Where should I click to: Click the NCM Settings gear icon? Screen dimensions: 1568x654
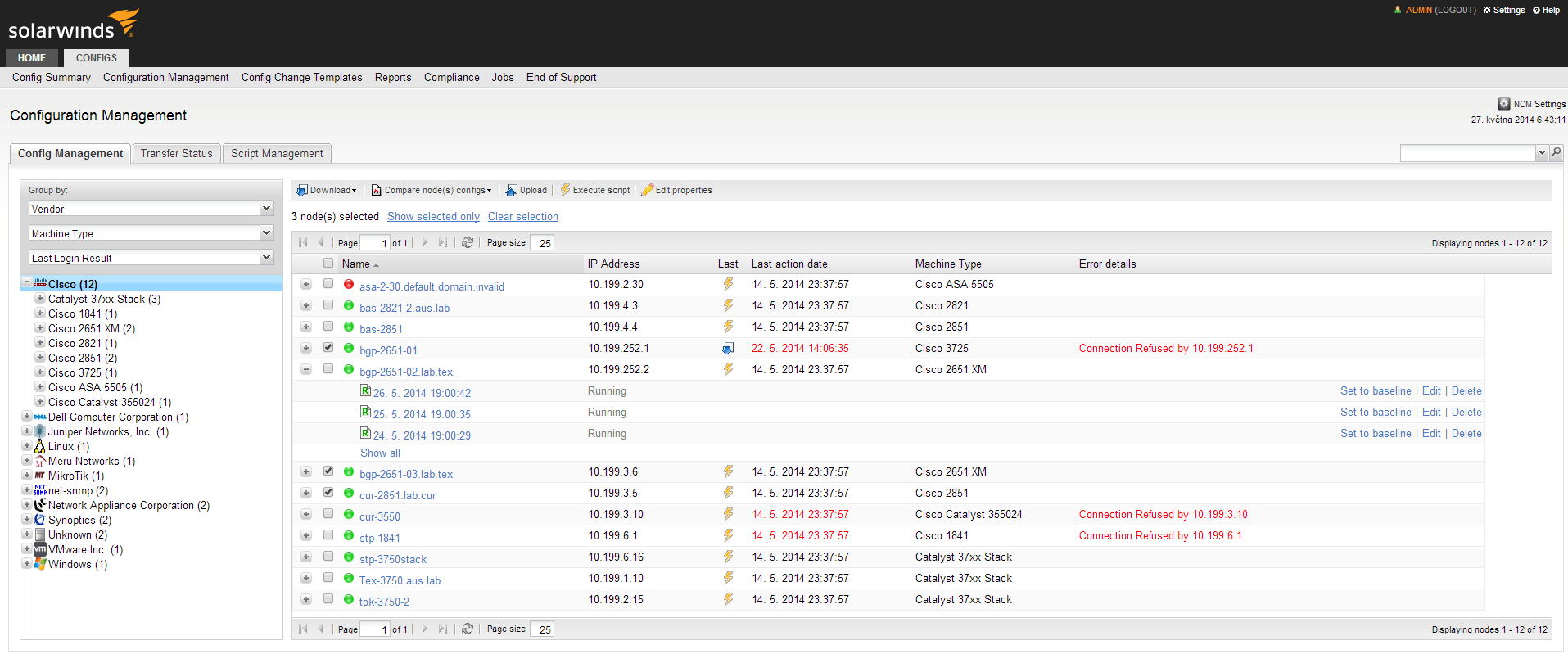click(1504, 104)
